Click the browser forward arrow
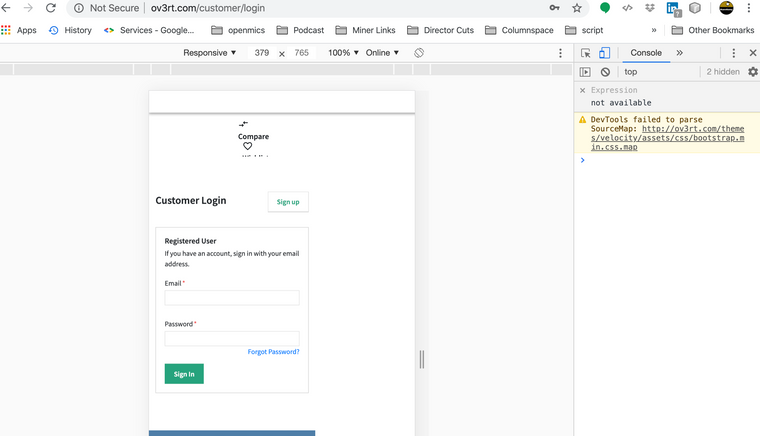 coord(29,8)
